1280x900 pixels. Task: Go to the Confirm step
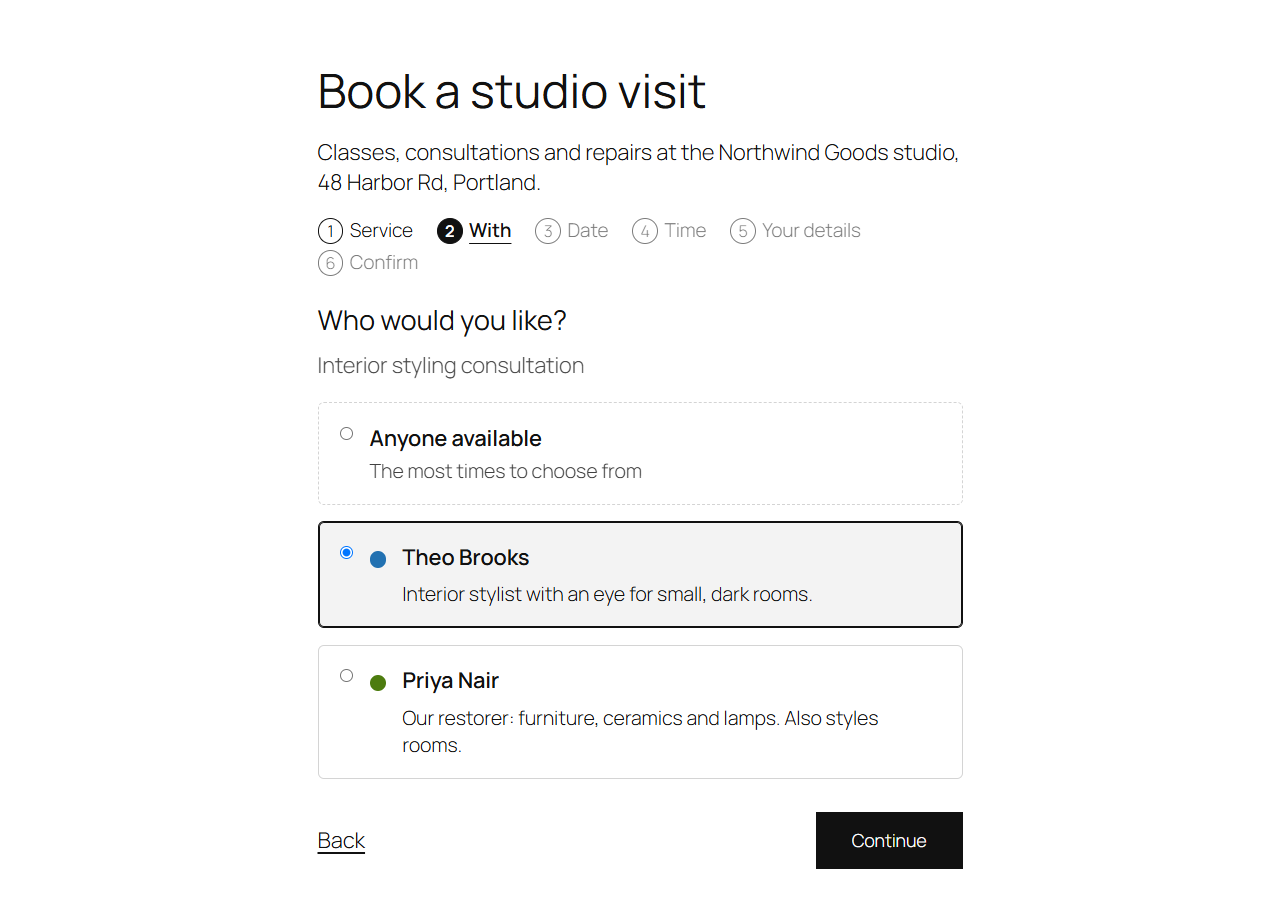[368, 263]
